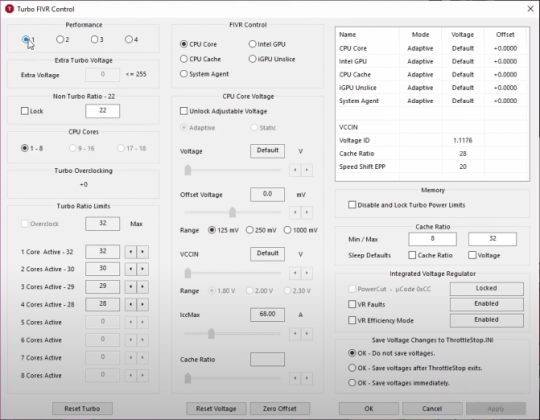Viewport: 540px width, 420px height.
Task: Click the Cache Ratio Min field
Action: (x=433, y=239)
